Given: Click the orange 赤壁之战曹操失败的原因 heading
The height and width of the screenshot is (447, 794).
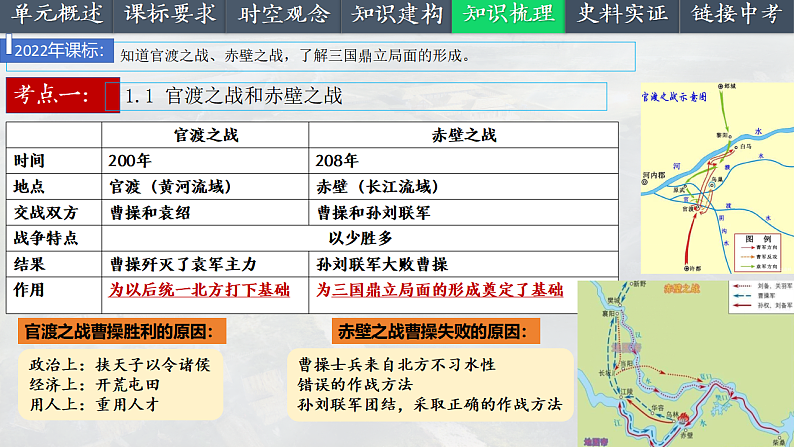Looking at the screenshot, I should [435, 332].
